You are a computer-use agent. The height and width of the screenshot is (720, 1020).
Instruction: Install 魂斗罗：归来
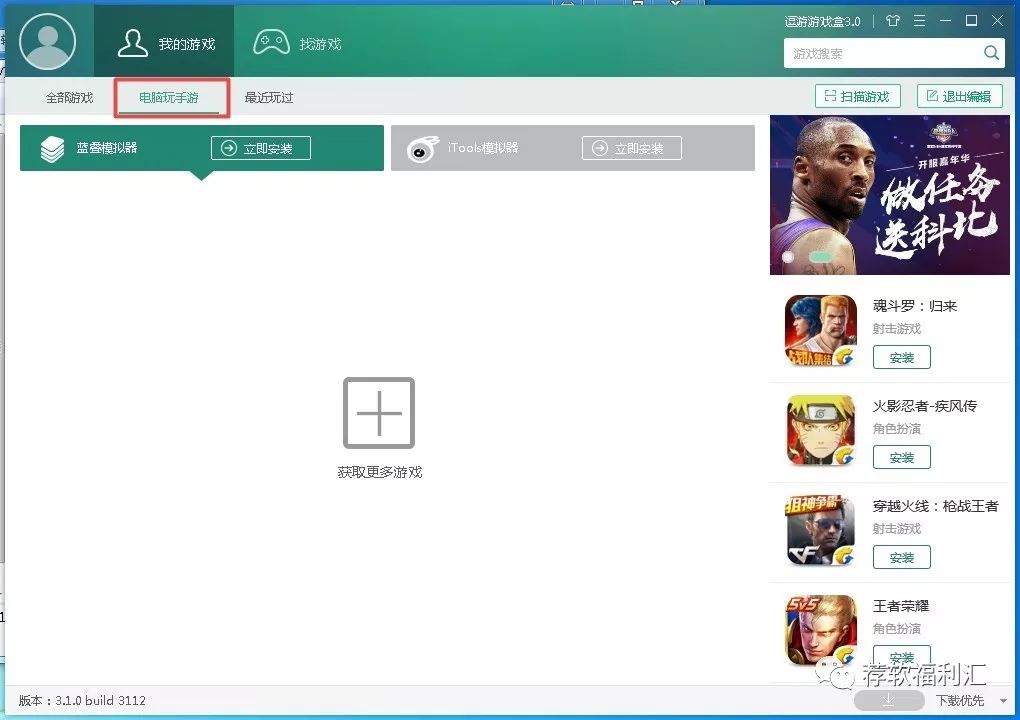tap(902, 357)
